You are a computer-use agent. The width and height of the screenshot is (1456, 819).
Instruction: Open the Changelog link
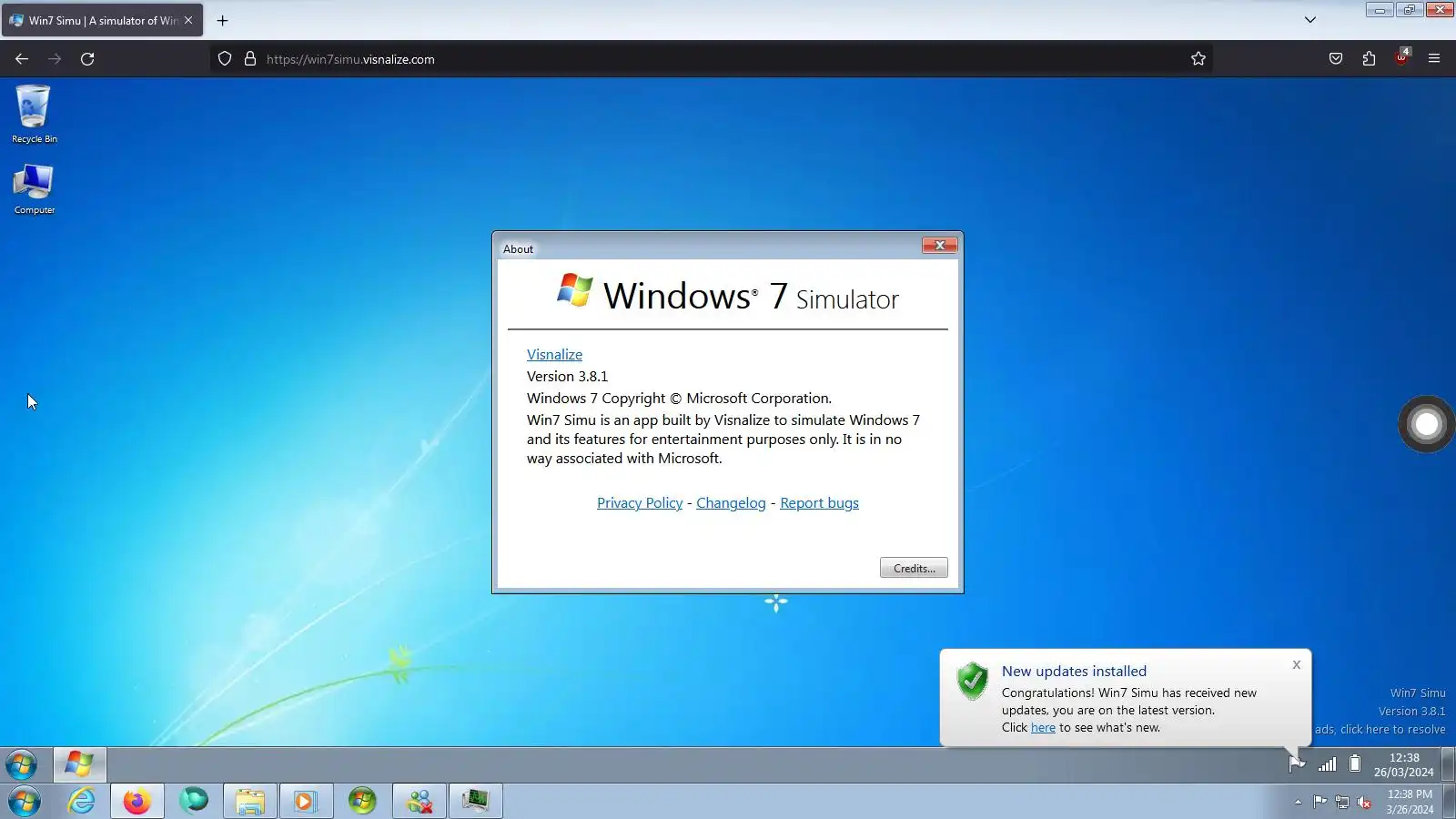click(731, 503)
